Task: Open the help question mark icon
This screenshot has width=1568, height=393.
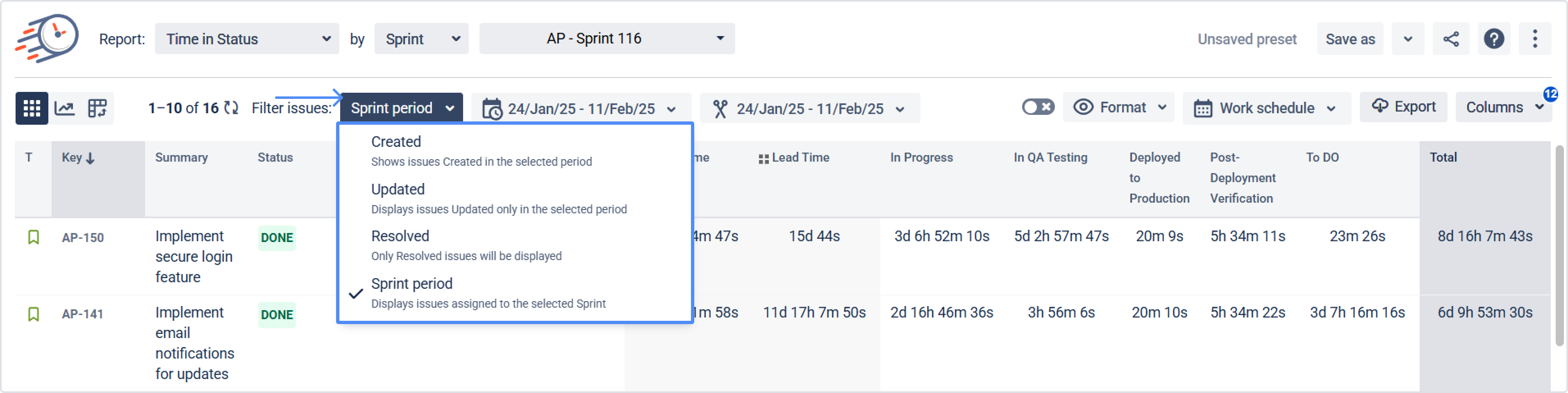Action: tap(1494, 39)
